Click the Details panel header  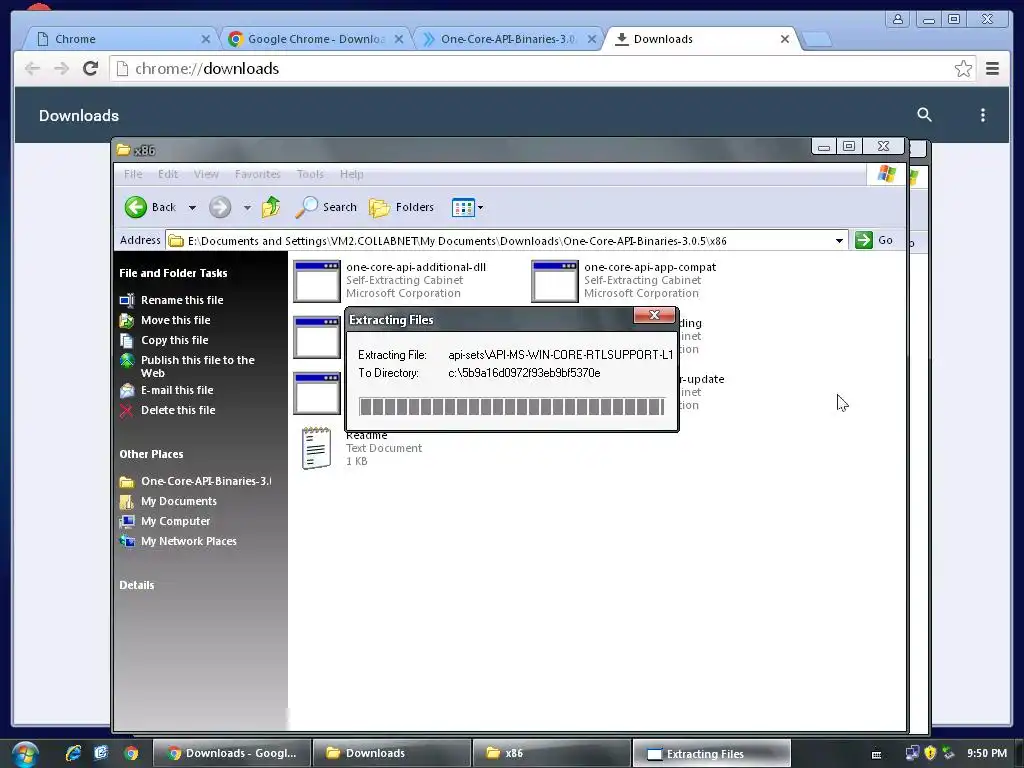[136, 585]
